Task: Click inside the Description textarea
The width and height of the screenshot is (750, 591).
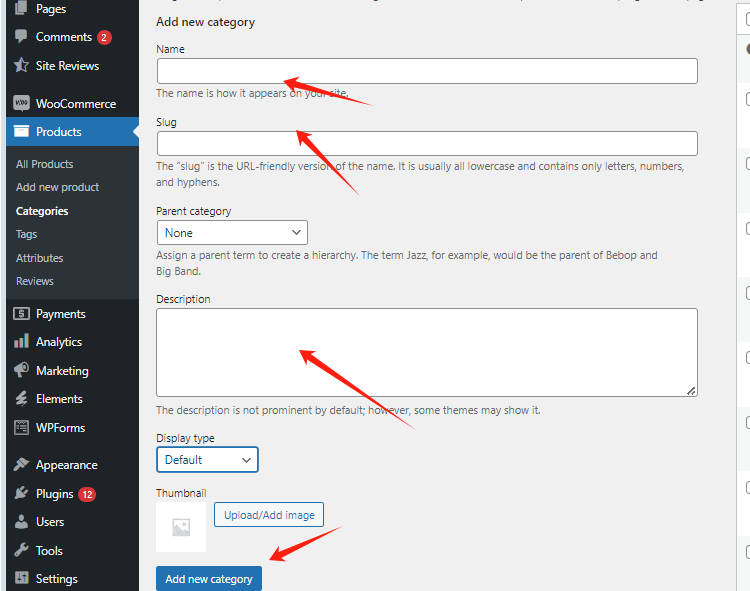Action: (426, 352)
